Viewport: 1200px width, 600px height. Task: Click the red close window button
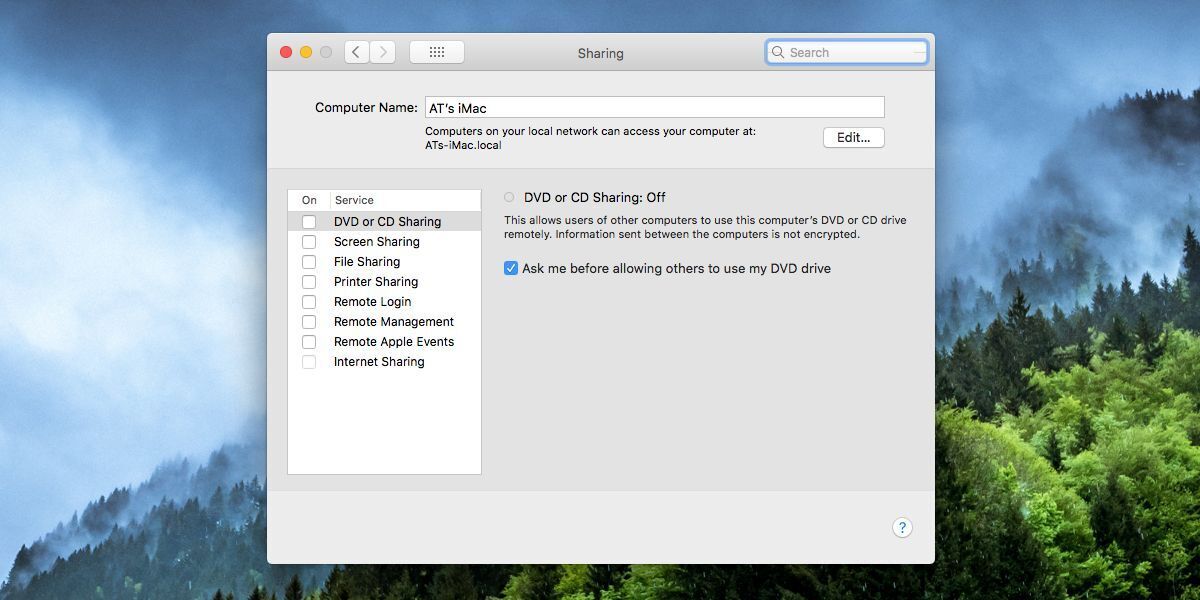coord(286,52)
